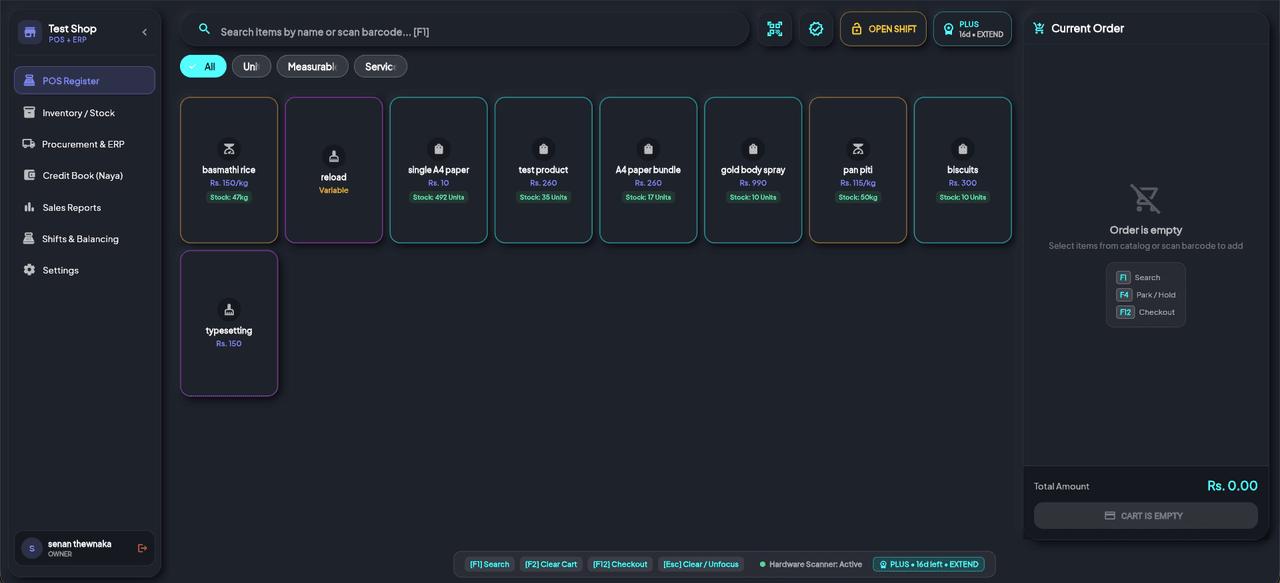This screenshot has height=583, width=1280.
Task: Click the Rs. 0.00 total amount
Action: click(1232, 486)
